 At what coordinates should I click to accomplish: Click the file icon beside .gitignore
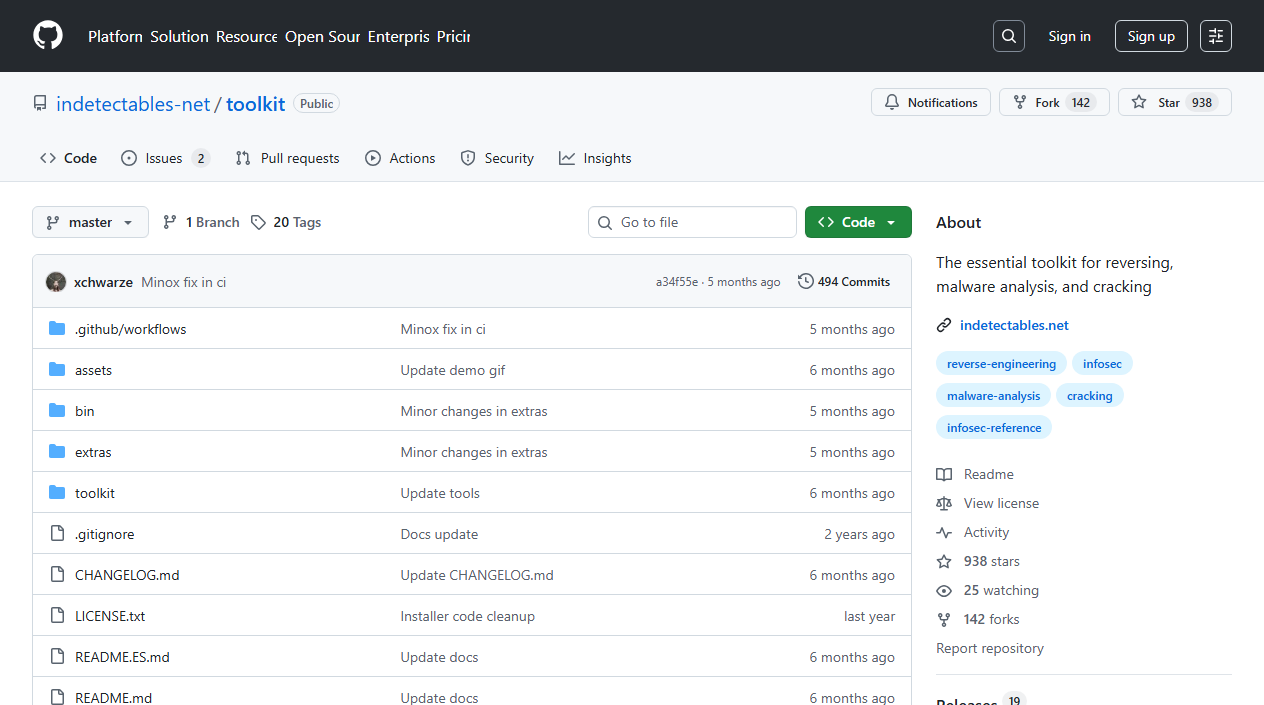click(x=57, y=534)
